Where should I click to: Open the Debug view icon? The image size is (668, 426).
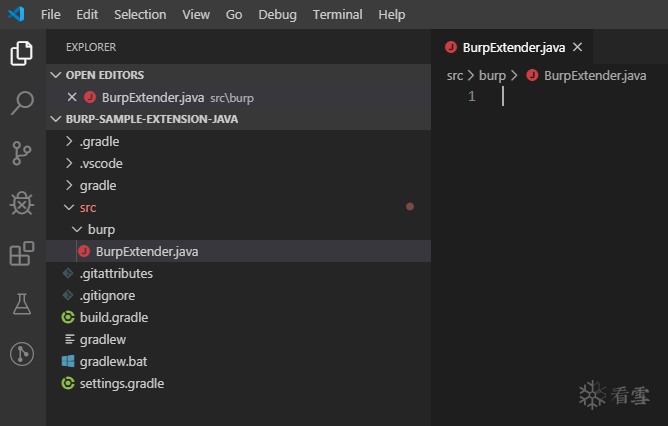[21, 203]
